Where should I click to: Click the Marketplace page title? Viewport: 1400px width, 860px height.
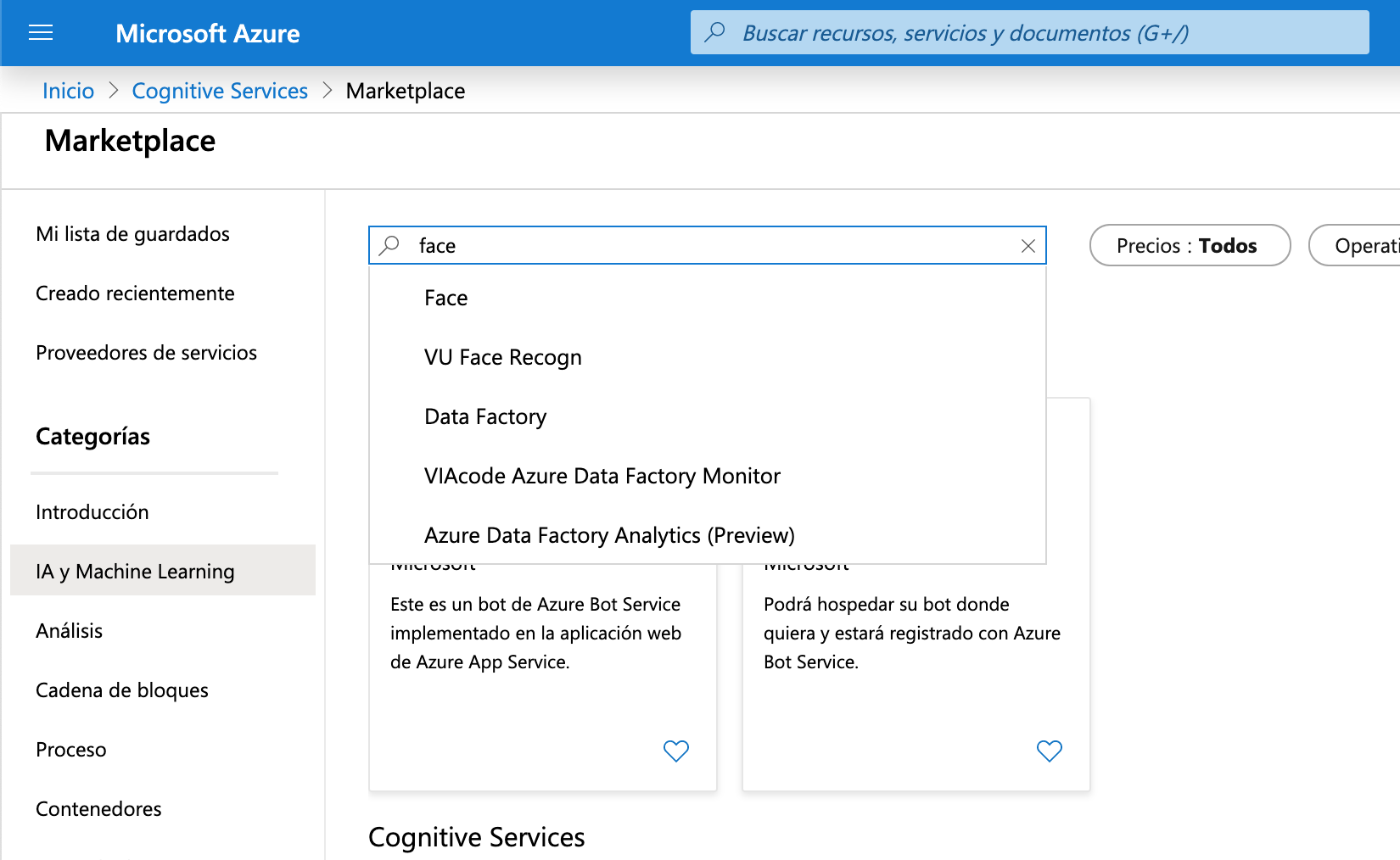coord(130,141)
